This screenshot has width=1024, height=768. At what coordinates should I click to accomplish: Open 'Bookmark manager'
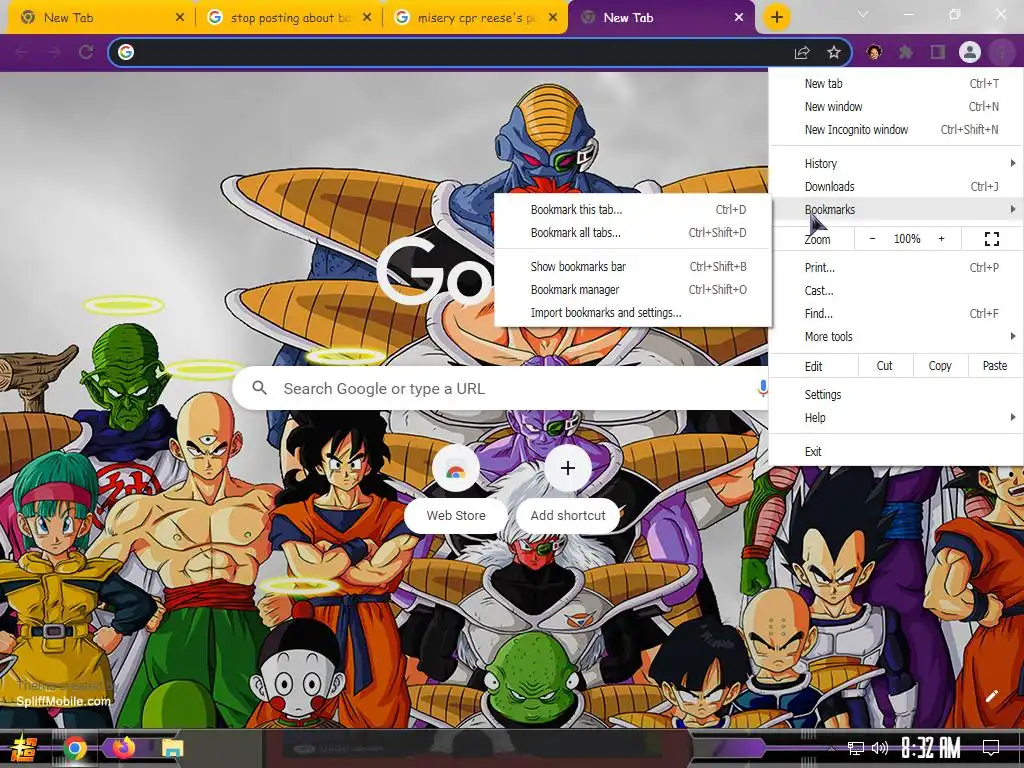point(633,289)
